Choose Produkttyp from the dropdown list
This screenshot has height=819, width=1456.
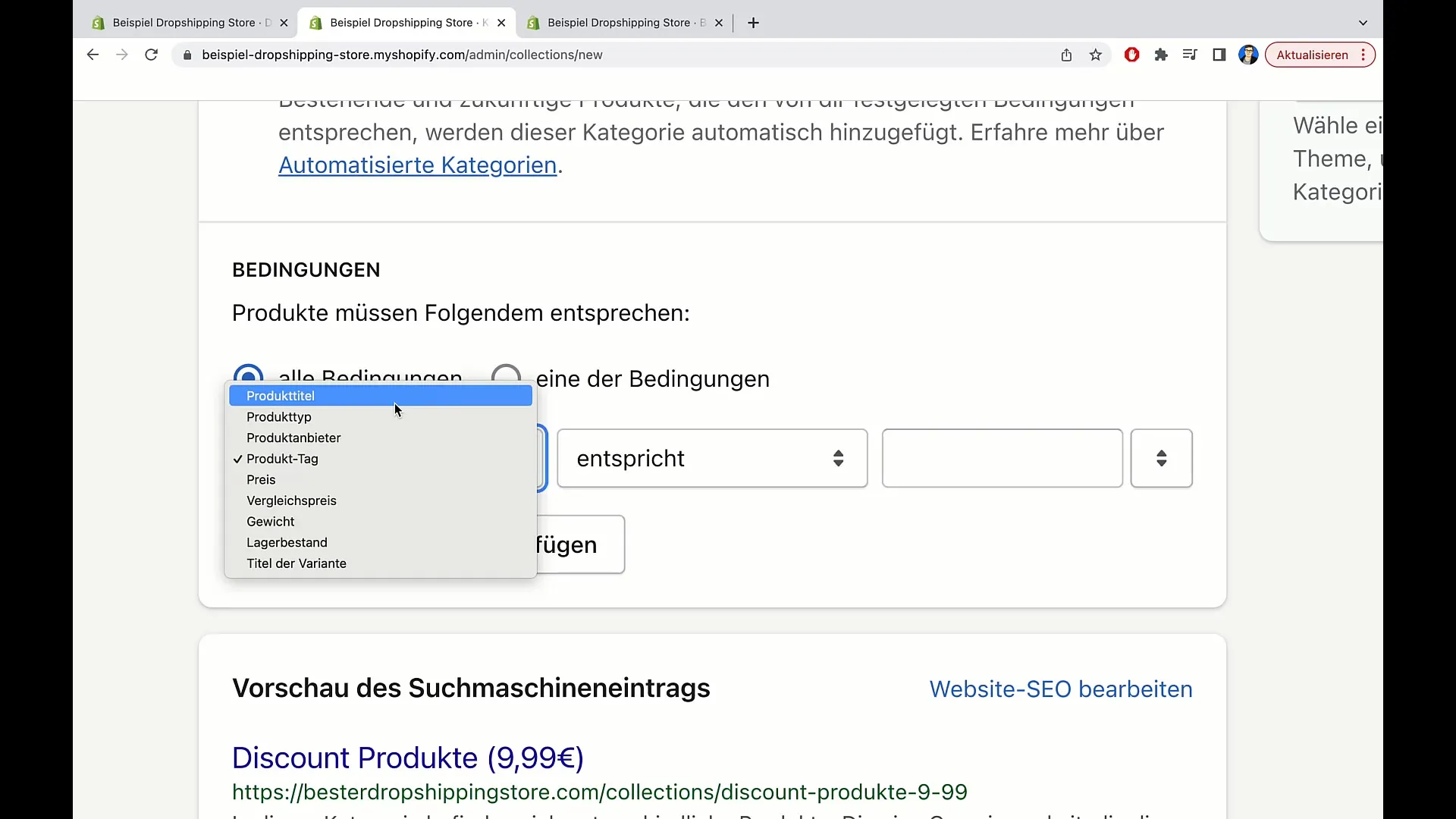point(381,417)
